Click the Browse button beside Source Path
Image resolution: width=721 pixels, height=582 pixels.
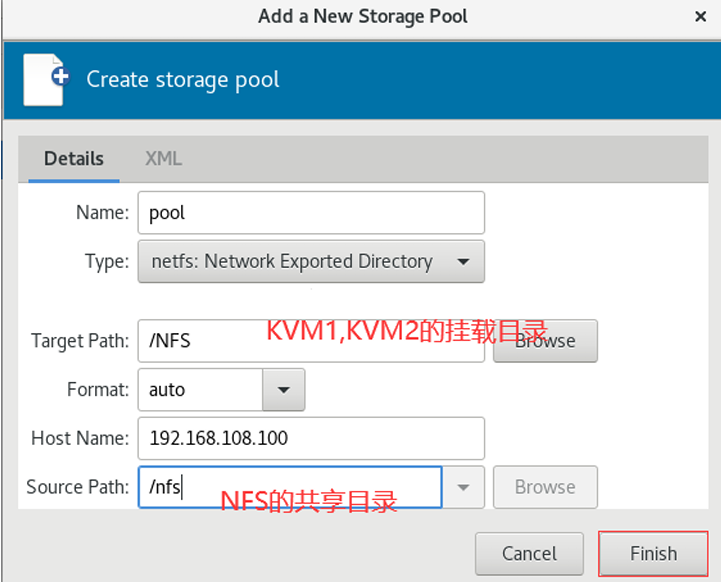(x=545, y=487)
